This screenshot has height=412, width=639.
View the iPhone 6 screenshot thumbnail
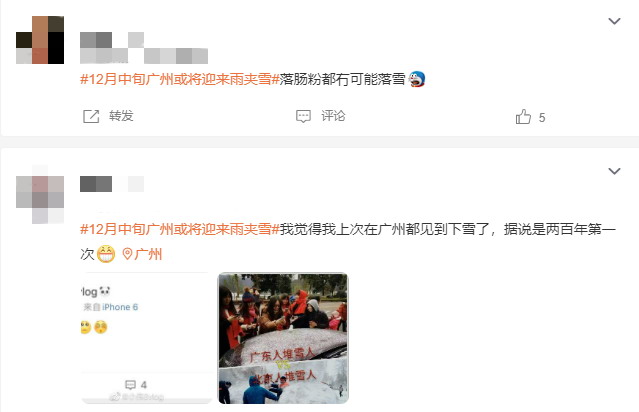pos(146,338)
